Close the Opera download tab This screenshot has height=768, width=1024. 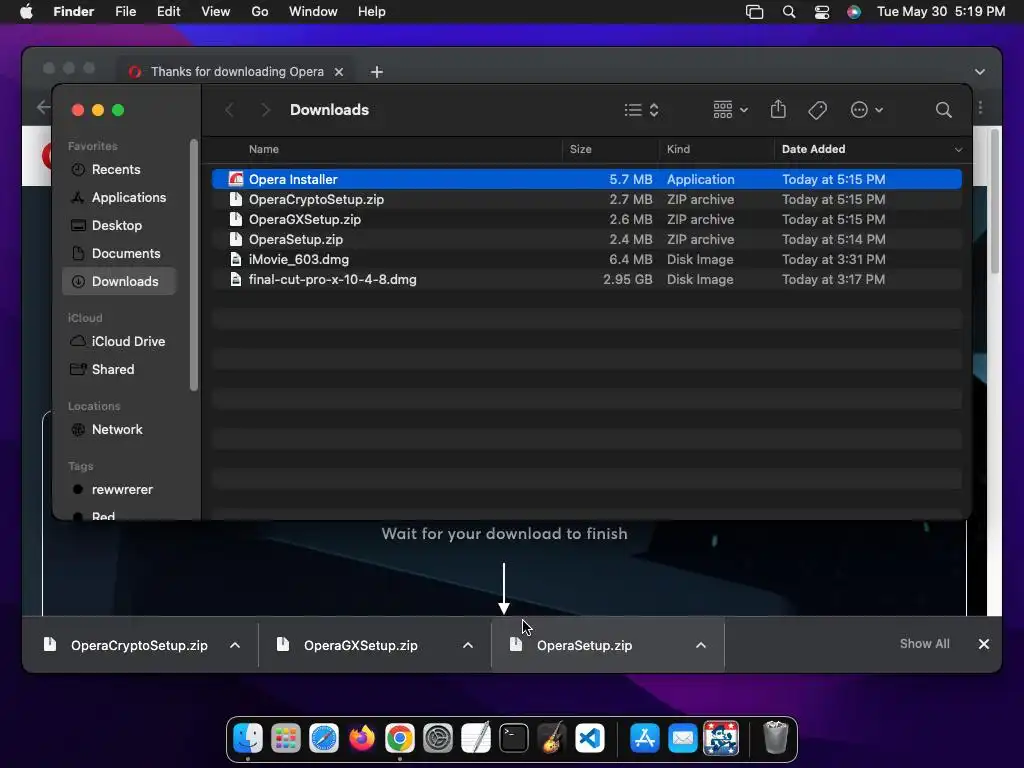[339, 72]
